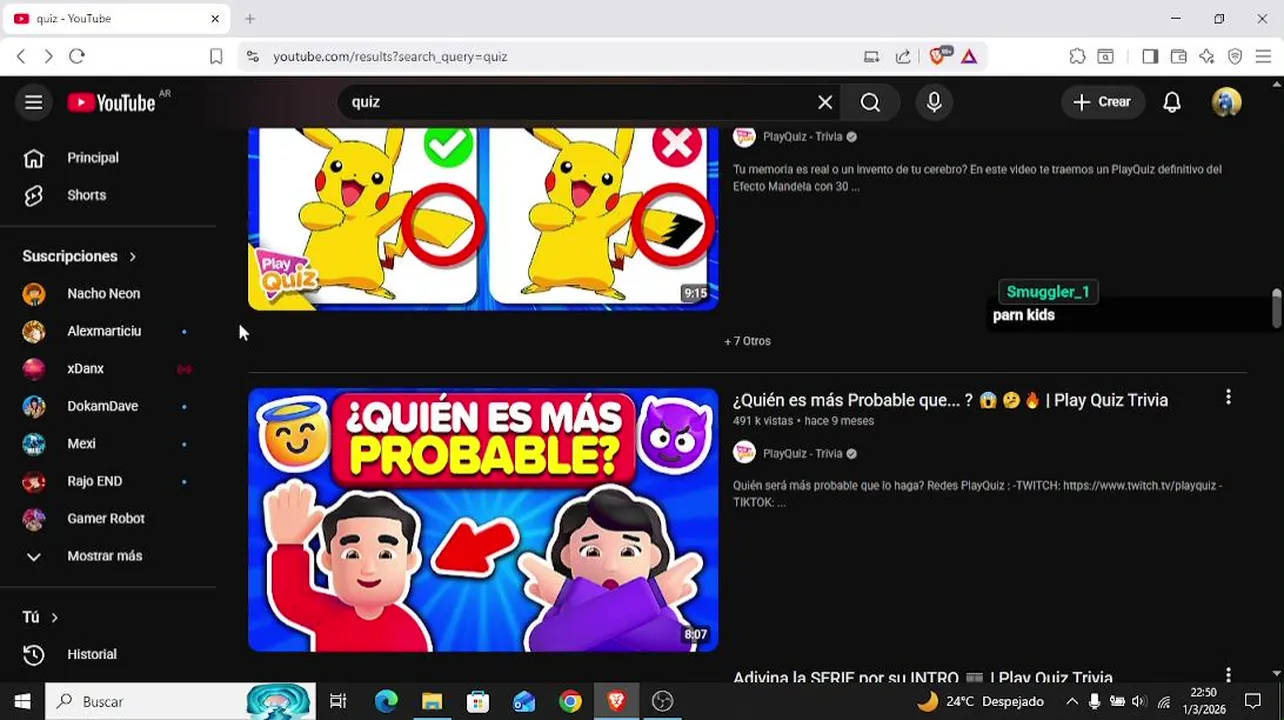The height and width of the screenshot is (720, 1284).
Task: Go back with the browser back arrow
Action: pyautogui.click(x=21, y=57)
